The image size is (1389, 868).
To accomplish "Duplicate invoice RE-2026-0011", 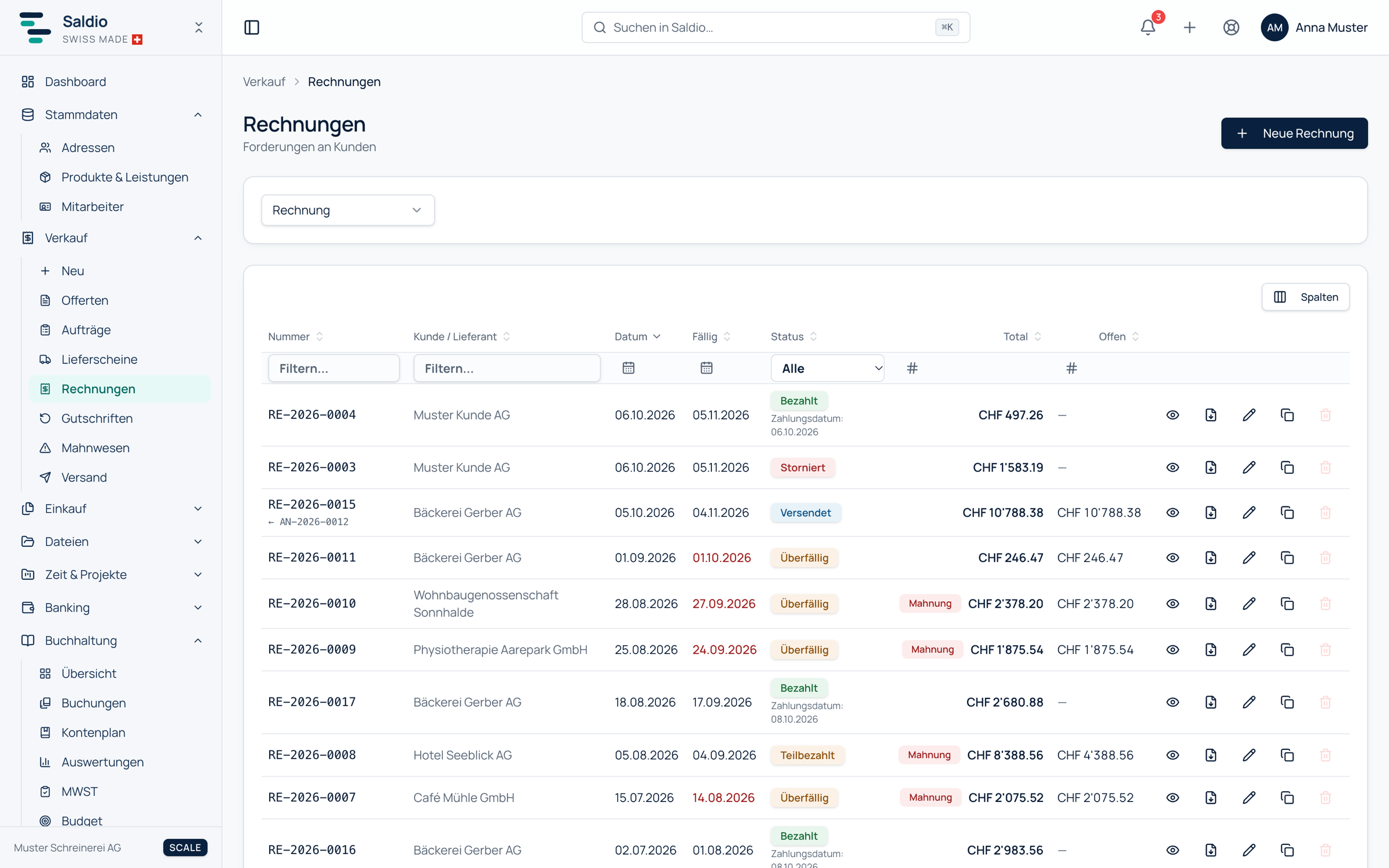I will [x=1287, y=558].
